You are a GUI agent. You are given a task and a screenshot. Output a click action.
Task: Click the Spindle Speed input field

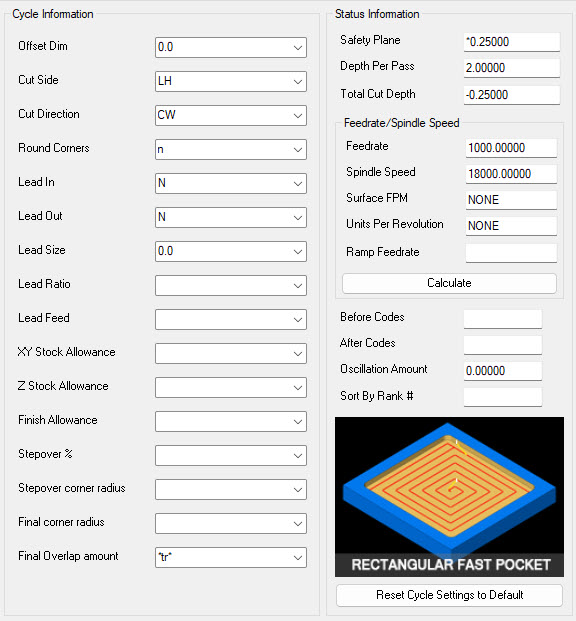511,174
